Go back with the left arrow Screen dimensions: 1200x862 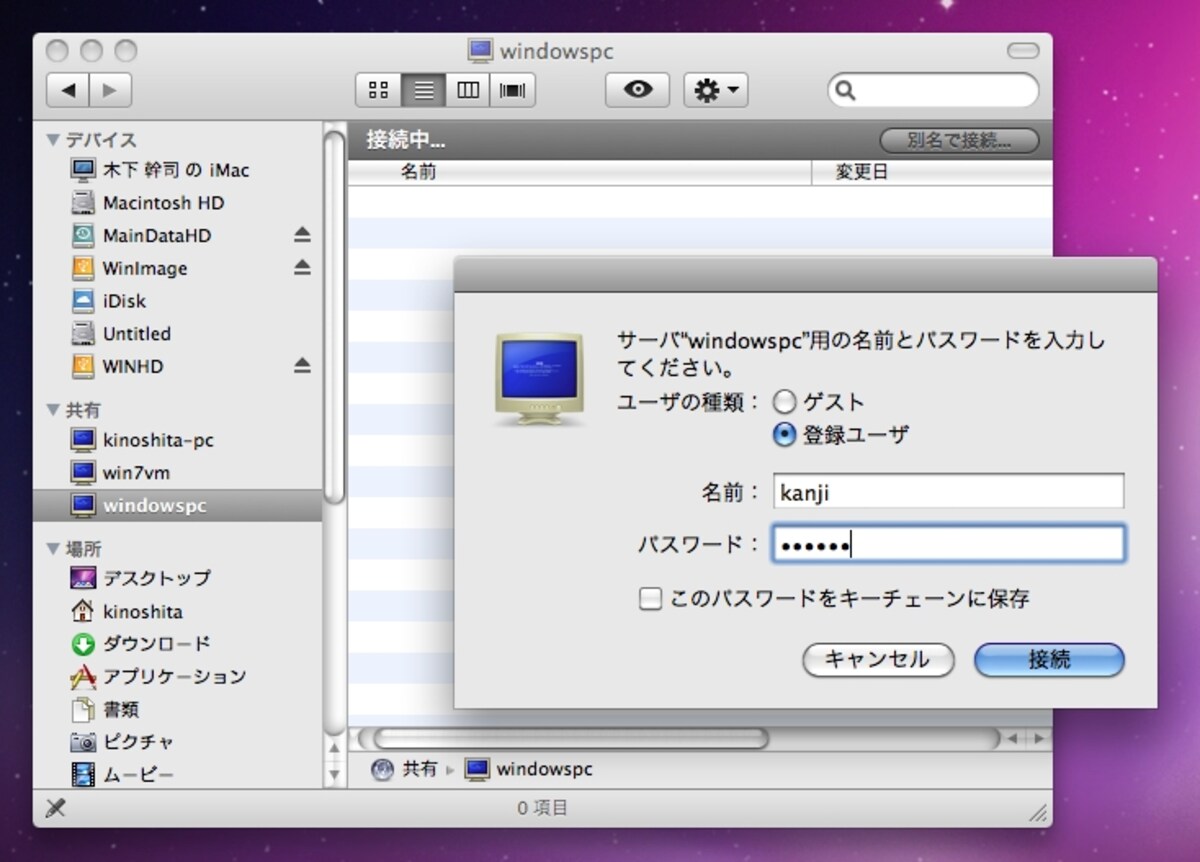(68, 91)
